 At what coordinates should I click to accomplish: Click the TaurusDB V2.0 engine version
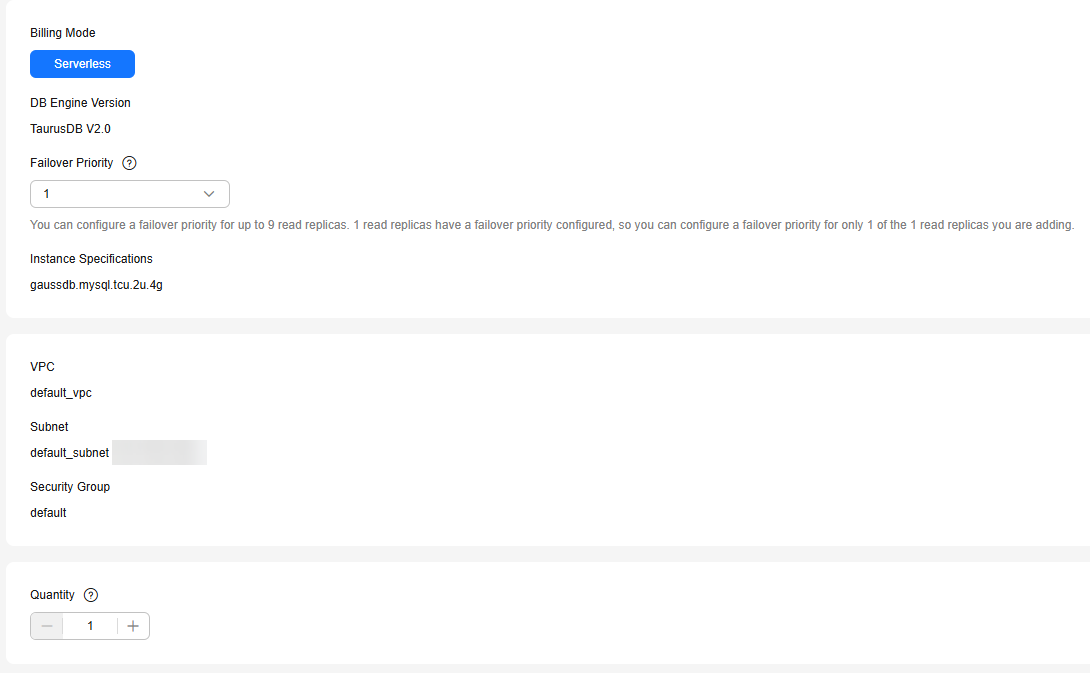(70, 129)
